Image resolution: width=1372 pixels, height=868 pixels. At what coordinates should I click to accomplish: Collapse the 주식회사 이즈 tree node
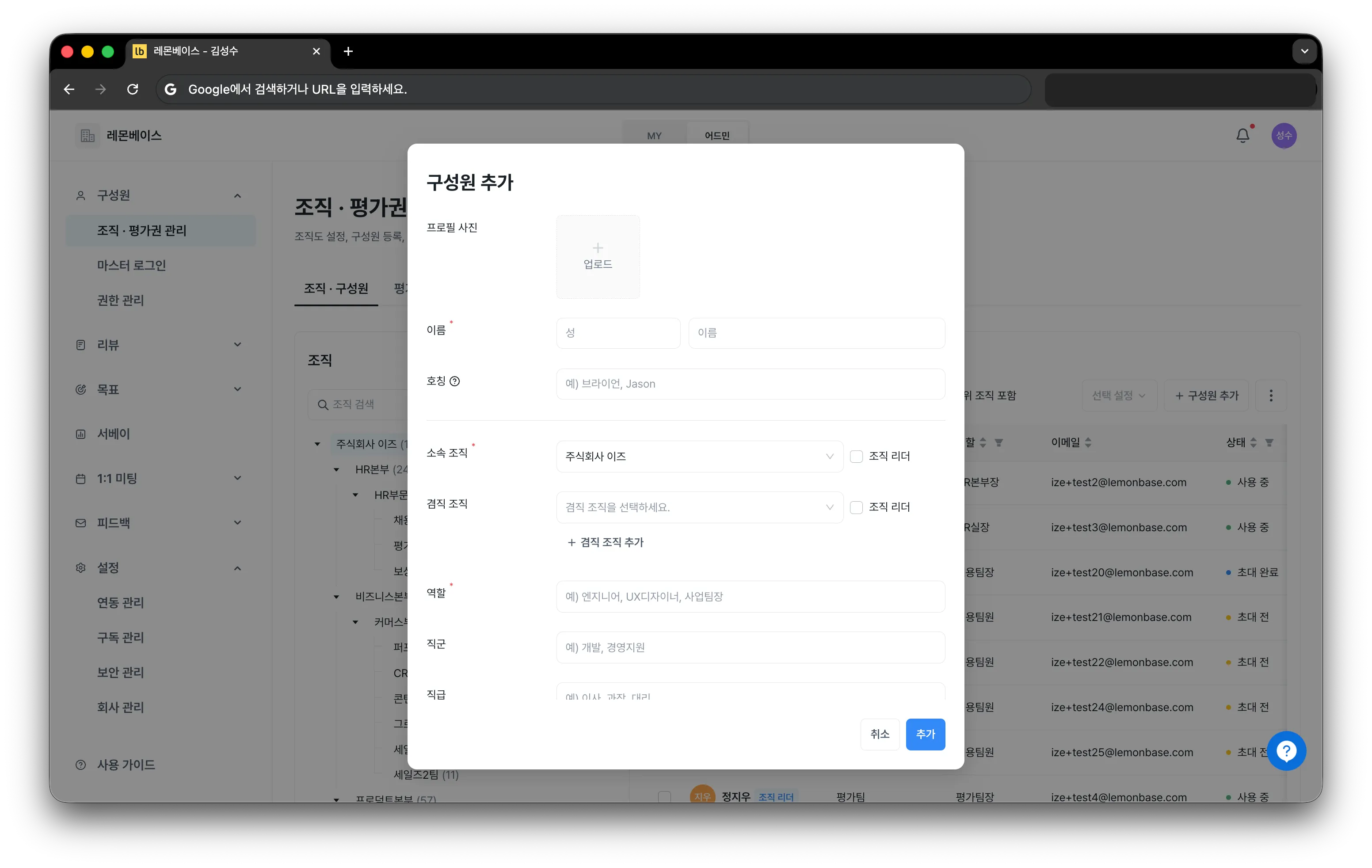(x=317, y=444)
